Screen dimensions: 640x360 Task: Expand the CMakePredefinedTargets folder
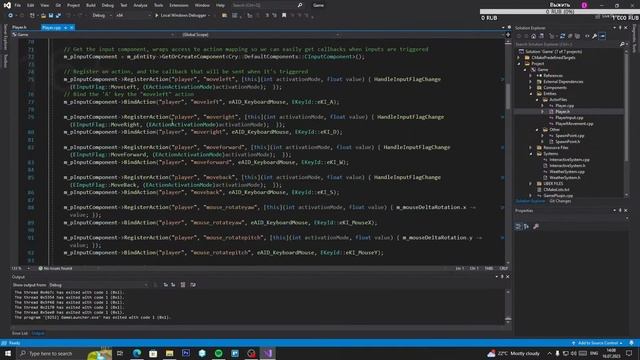[519, 58]
